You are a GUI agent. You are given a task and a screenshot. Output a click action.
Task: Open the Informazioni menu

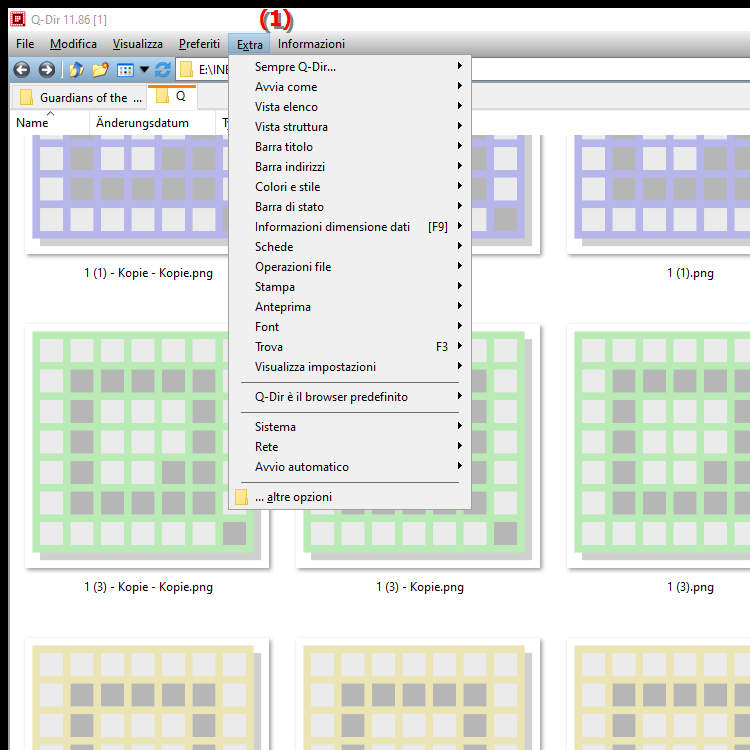tap(311, 44)
